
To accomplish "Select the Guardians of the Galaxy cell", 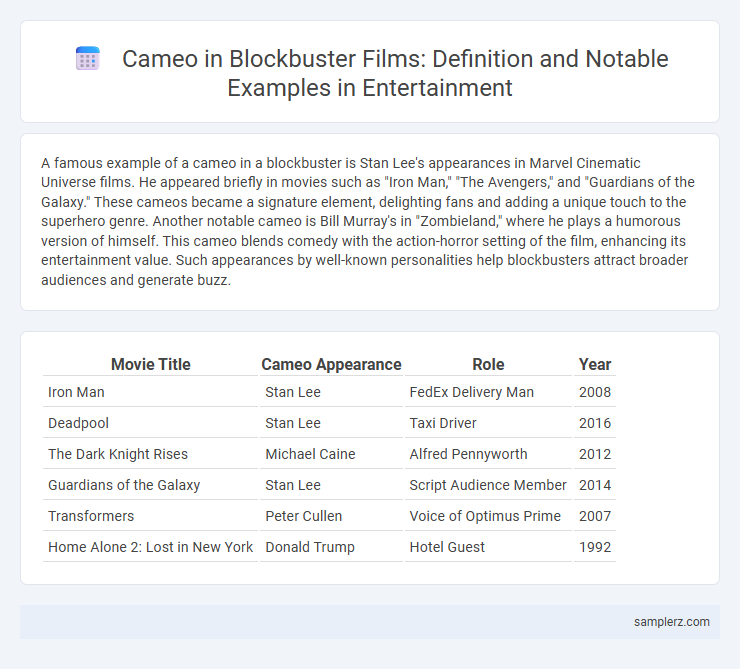I will tap(151, 485).
